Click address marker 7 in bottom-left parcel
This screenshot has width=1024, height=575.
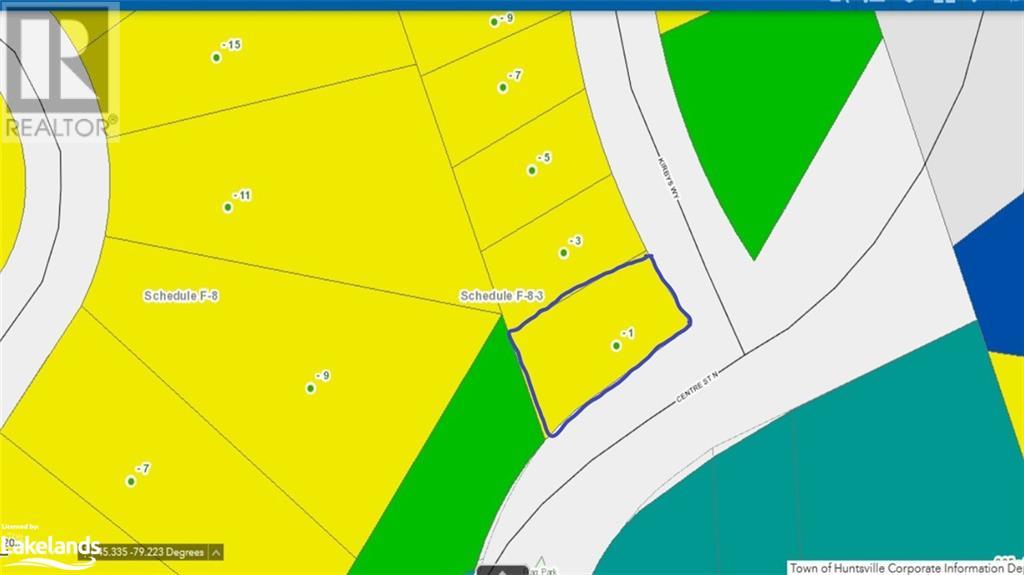tap(131, 481)
